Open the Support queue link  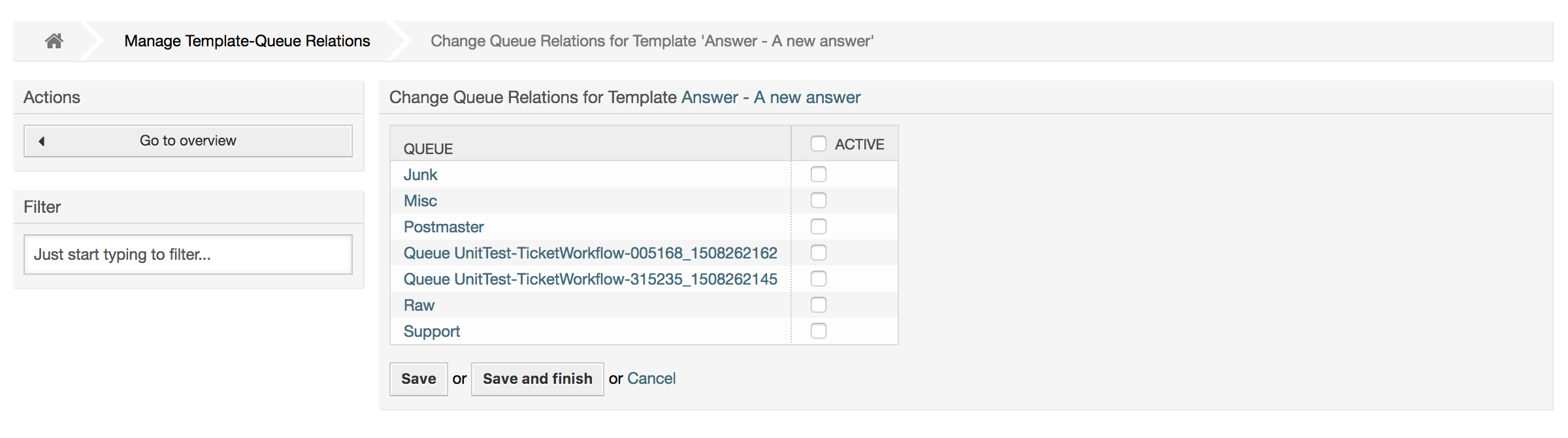click(x=432, y=332)
